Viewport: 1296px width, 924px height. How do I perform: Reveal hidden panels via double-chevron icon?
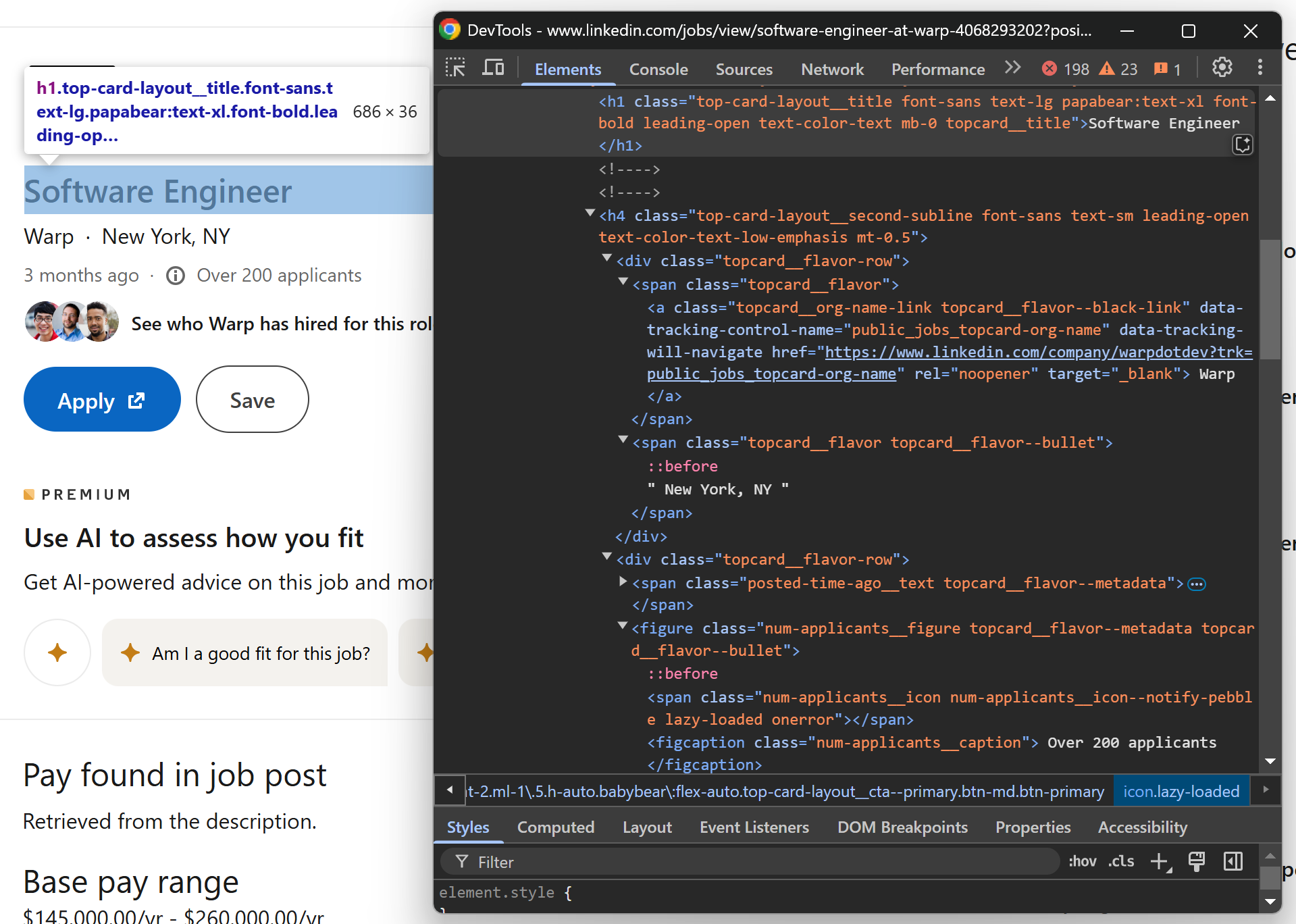1012,67
